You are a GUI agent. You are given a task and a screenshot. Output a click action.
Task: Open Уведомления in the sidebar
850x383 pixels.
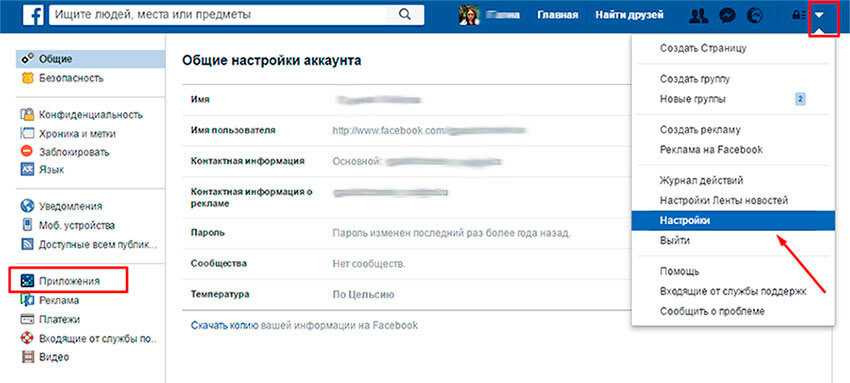tap(70, 206)
